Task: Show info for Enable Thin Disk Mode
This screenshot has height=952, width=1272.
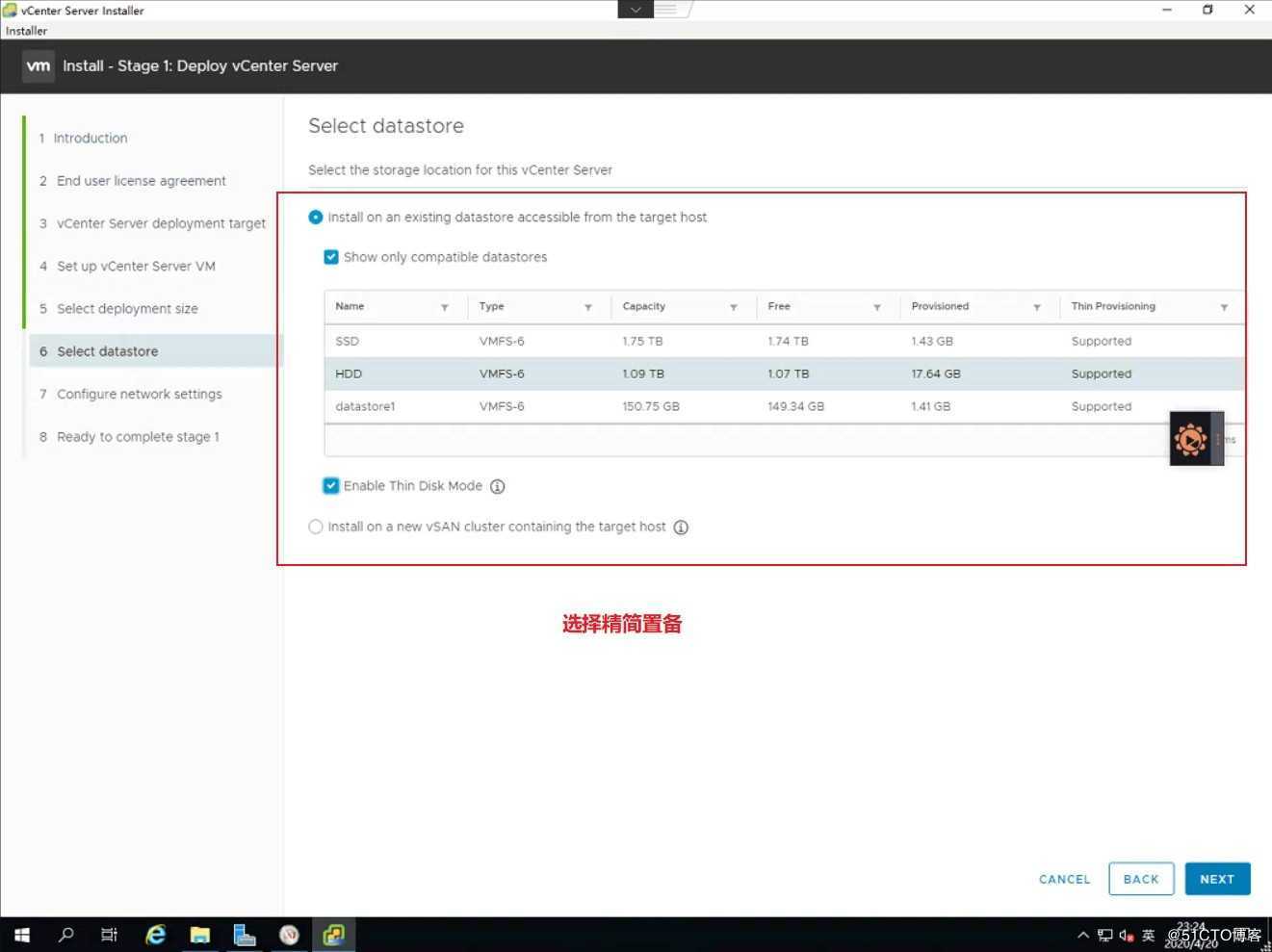Action: coord(498,487)
